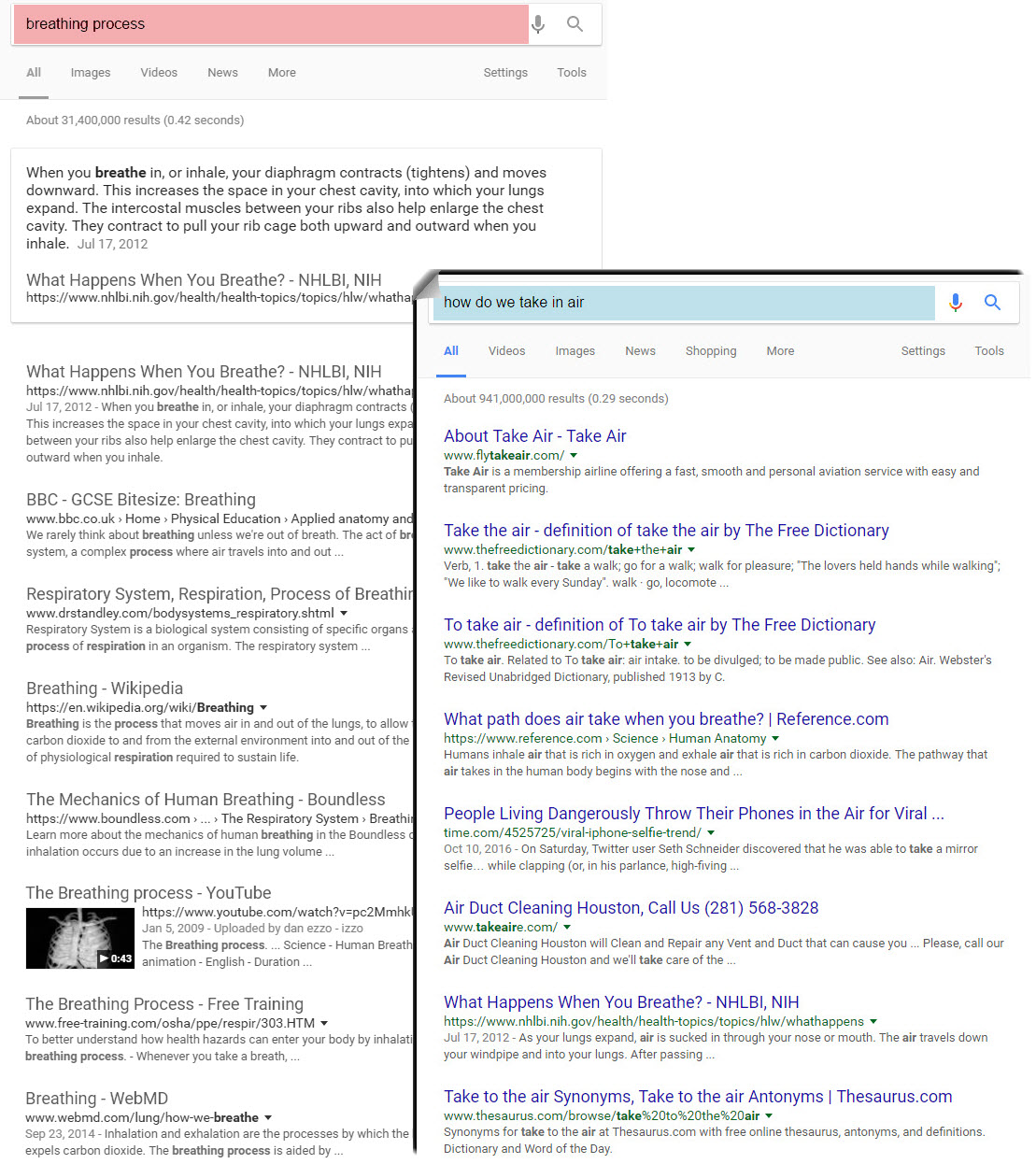Click 'About 31,400,000 results (0.42 seconds)' text

coord(135,121)
